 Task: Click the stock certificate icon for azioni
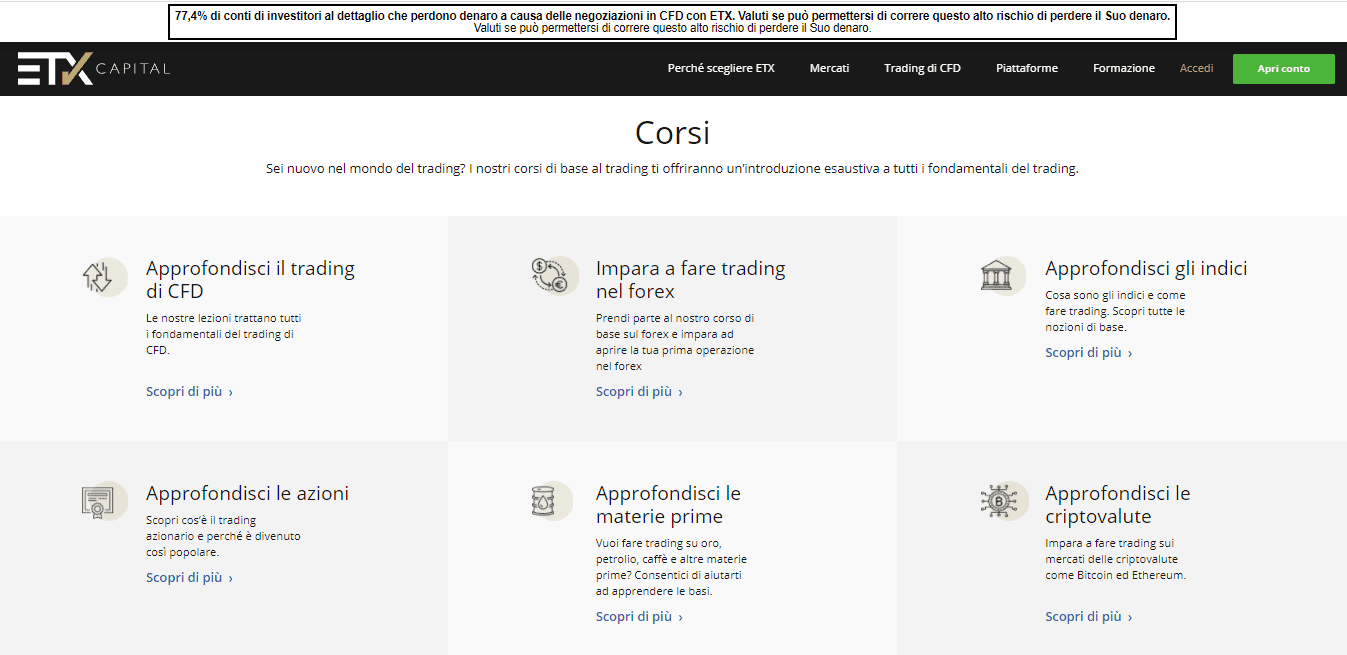point(103,500)
